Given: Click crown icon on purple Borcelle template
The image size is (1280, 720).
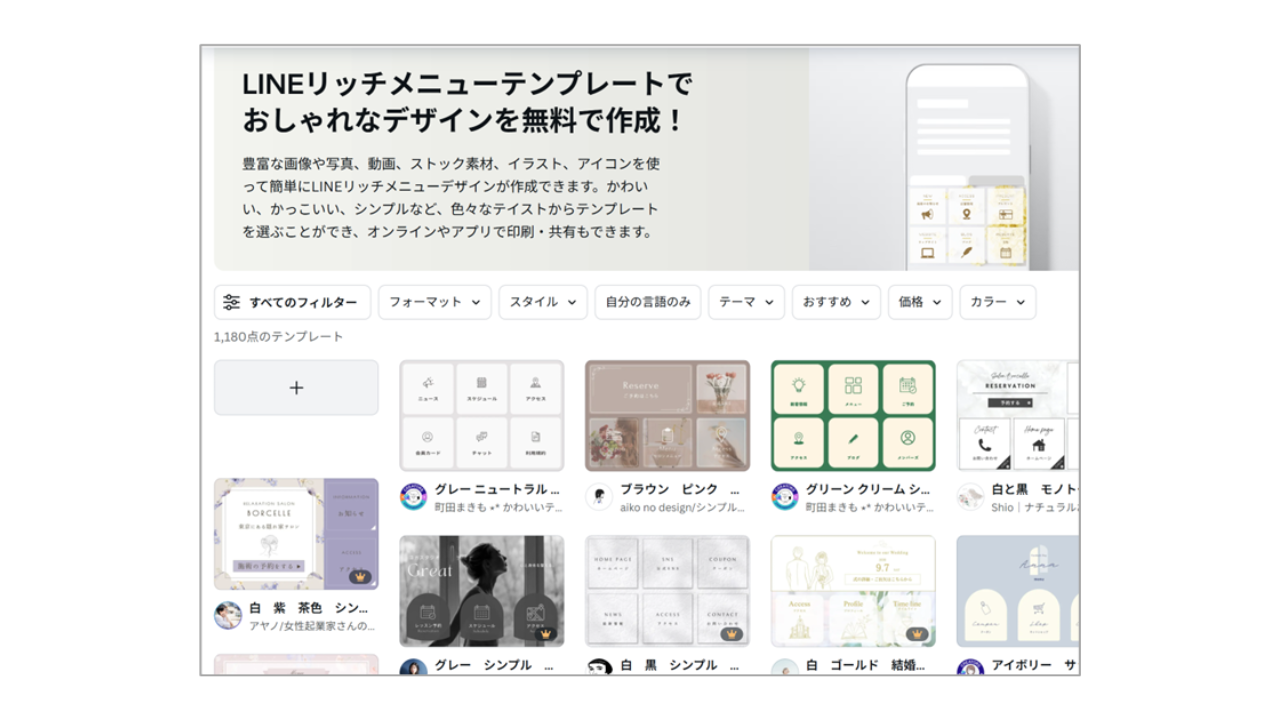Looking at the screenshot, I should pyautogui.click(x=360, y=577).
